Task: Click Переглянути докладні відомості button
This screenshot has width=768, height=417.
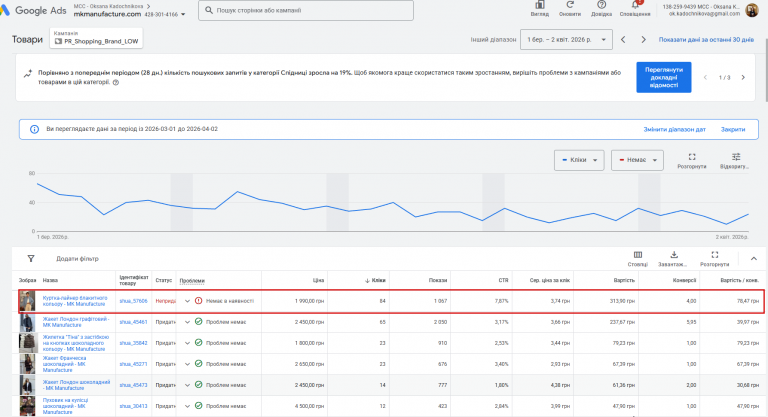Action: point(664,78)
